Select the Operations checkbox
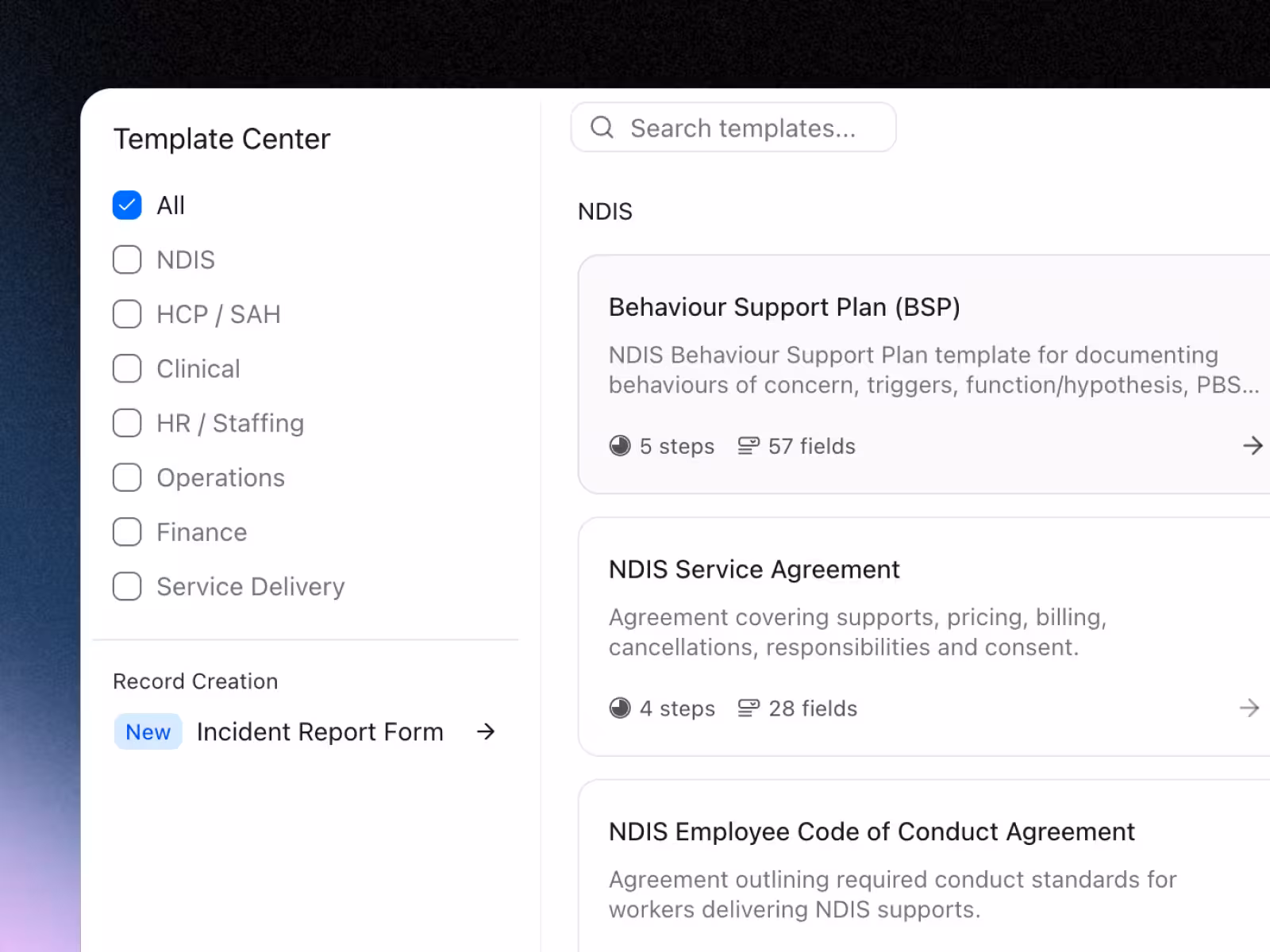 127,478
